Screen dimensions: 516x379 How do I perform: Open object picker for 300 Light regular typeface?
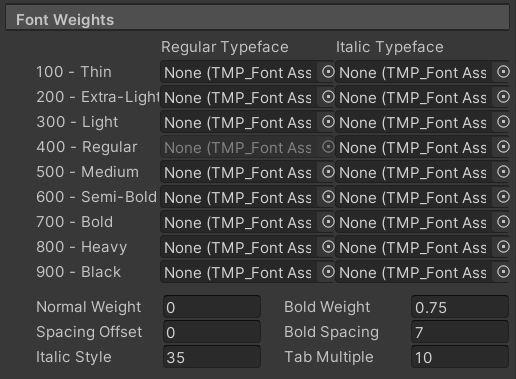[328, 122]
